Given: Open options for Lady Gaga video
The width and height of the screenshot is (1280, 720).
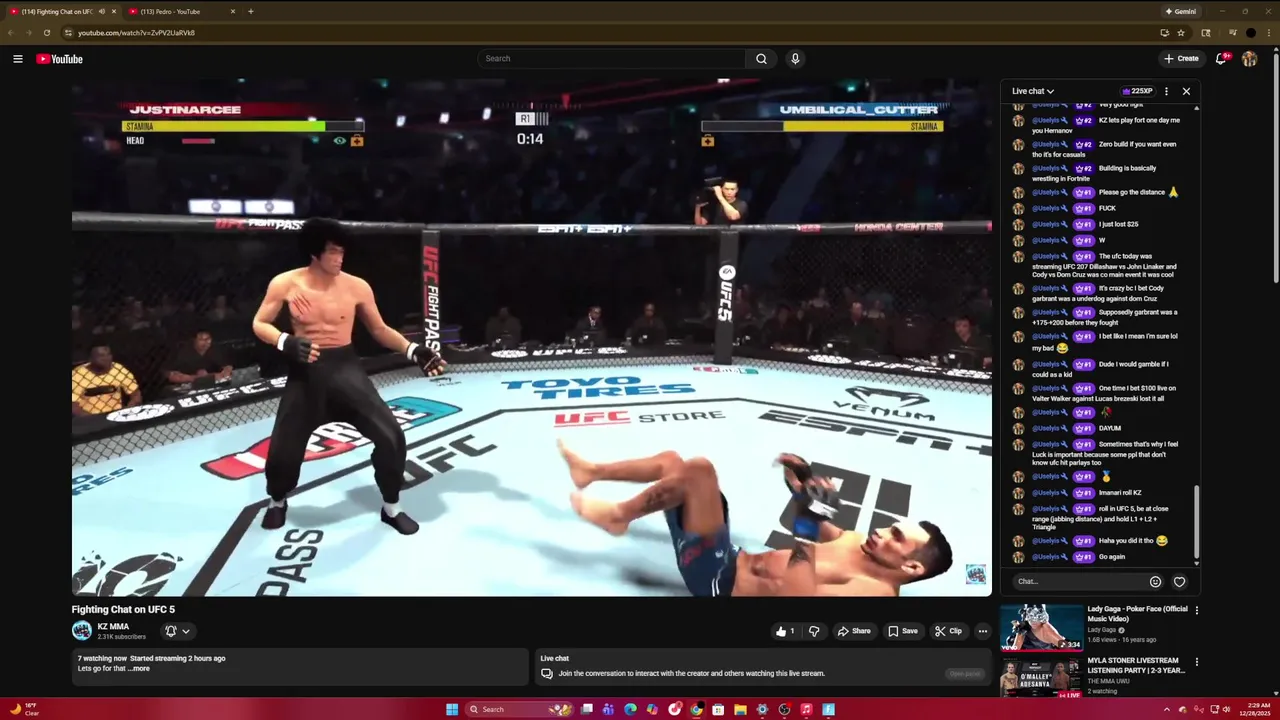Looking at the screenshot, I should pos(1196,610).
